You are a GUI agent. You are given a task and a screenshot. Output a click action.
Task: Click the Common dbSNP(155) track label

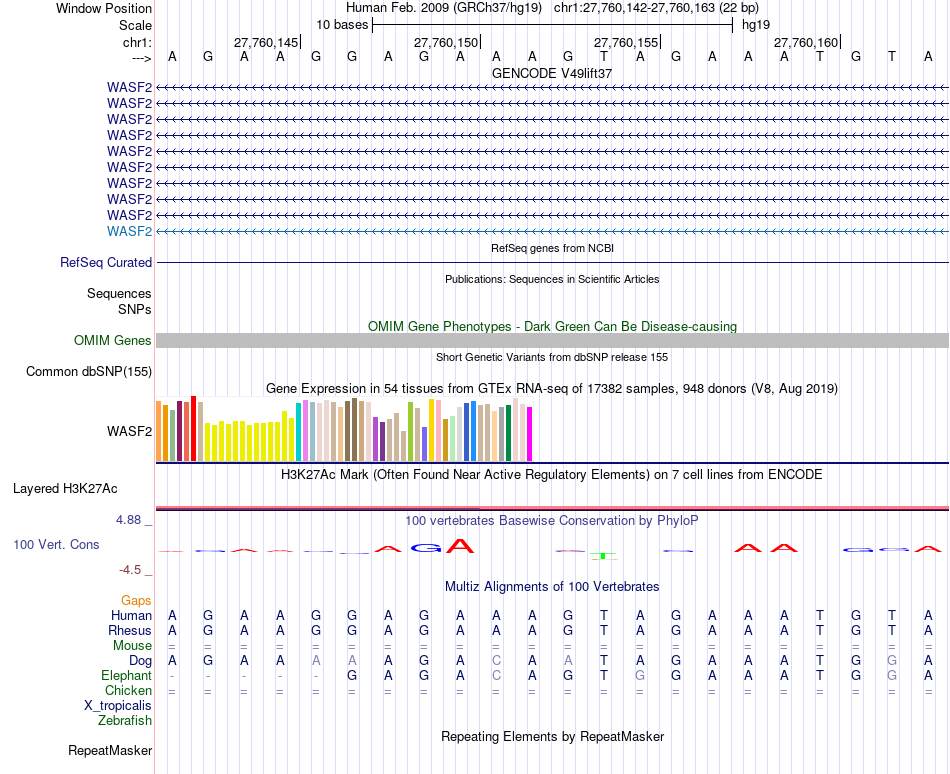pos(89,372)
